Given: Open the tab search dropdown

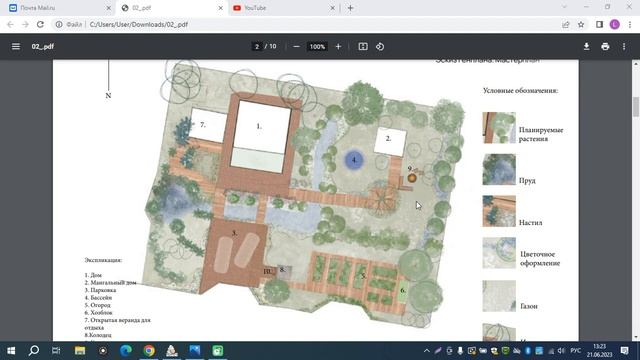Looking at the screenshot, I should [564, 7].
